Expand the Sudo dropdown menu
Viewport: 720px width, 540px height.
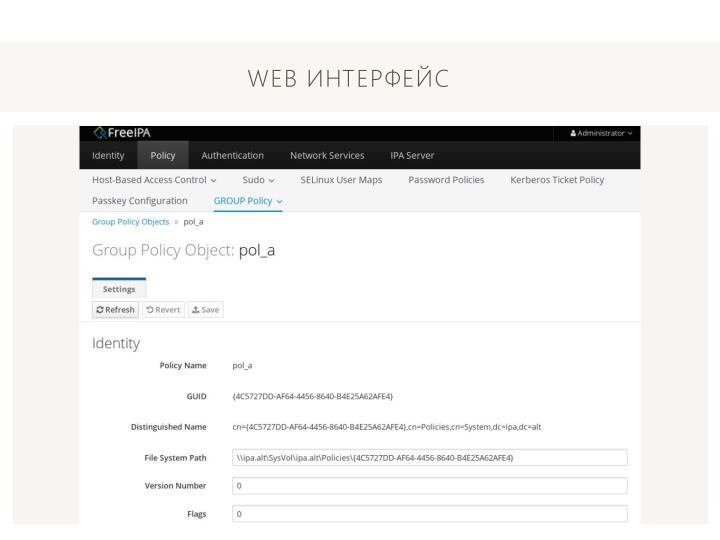(258, 180)
